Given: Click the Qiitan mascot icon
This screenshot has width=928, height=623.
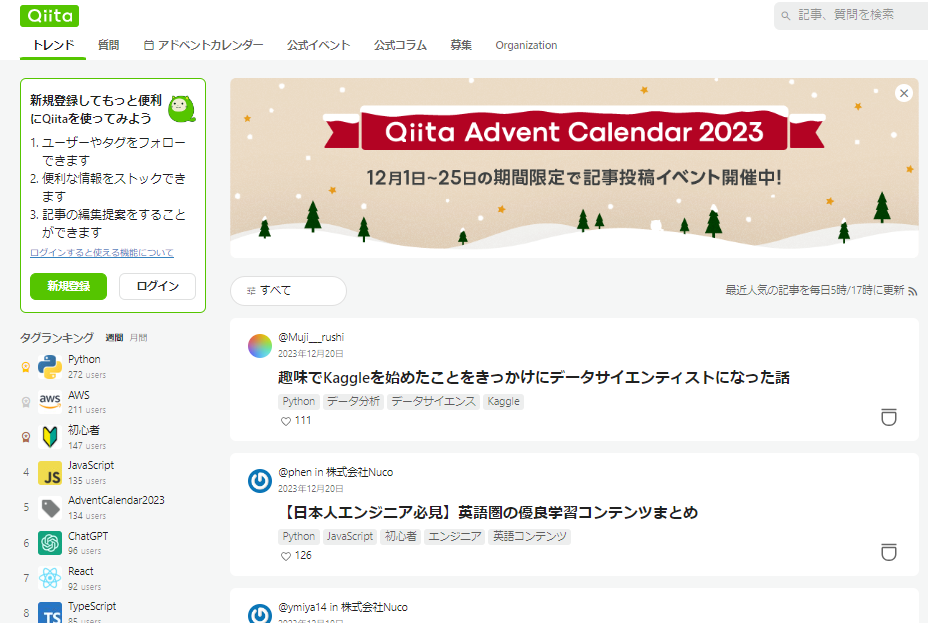Looking at the screenshot, I should 181,109.
